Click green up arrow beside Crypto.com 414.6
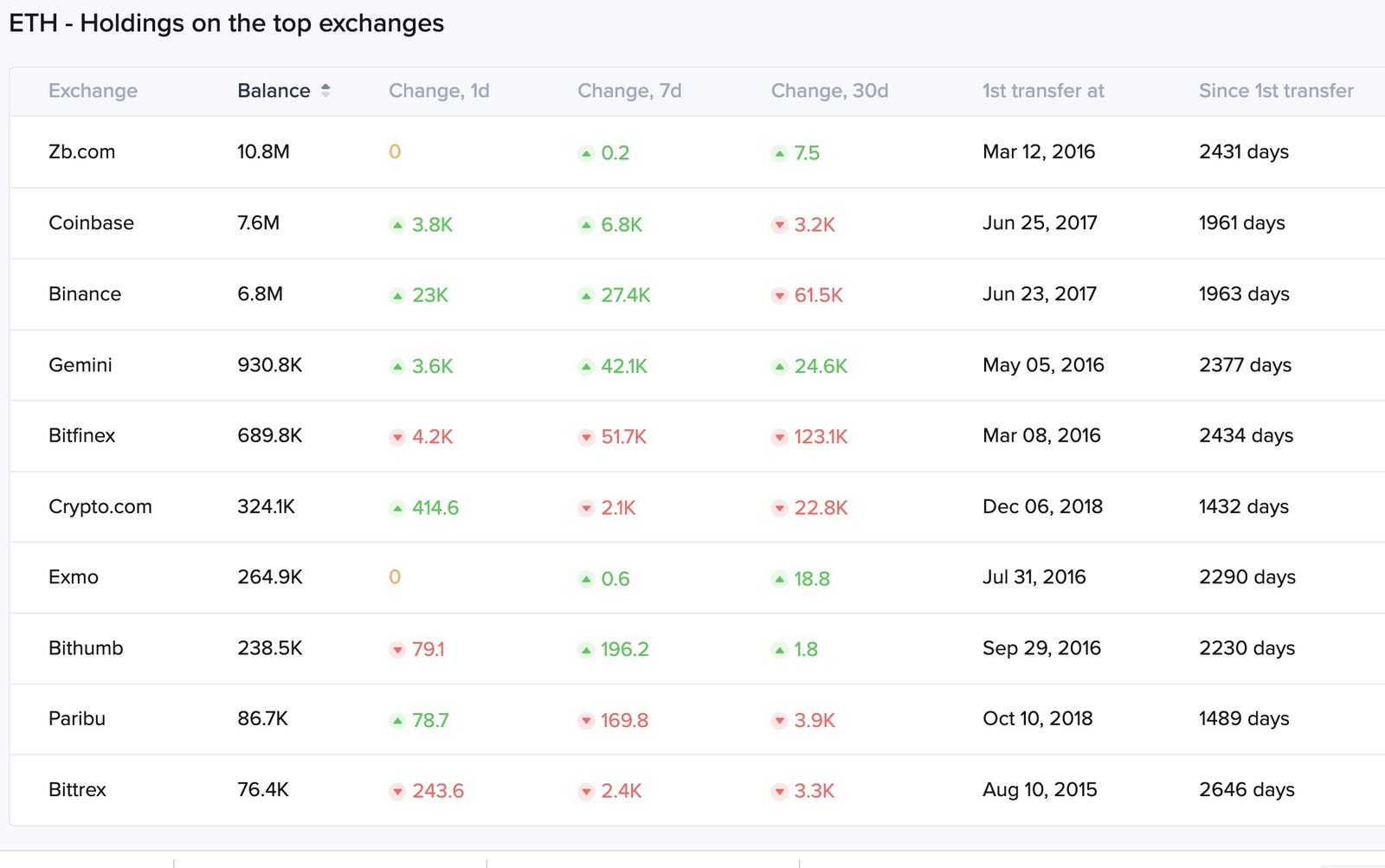The width and height of the screenshot is (1385, 868). point(397,508)
